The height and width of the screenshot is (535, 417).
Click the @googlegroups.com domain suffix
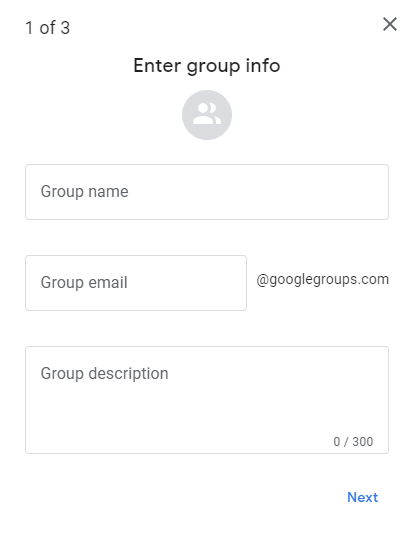[x=322, y=279]
